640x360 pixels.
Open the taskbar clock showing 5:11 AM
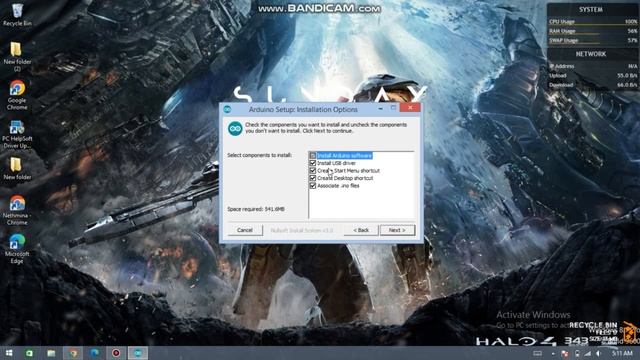pyautogui.click(x=622, y=353)
